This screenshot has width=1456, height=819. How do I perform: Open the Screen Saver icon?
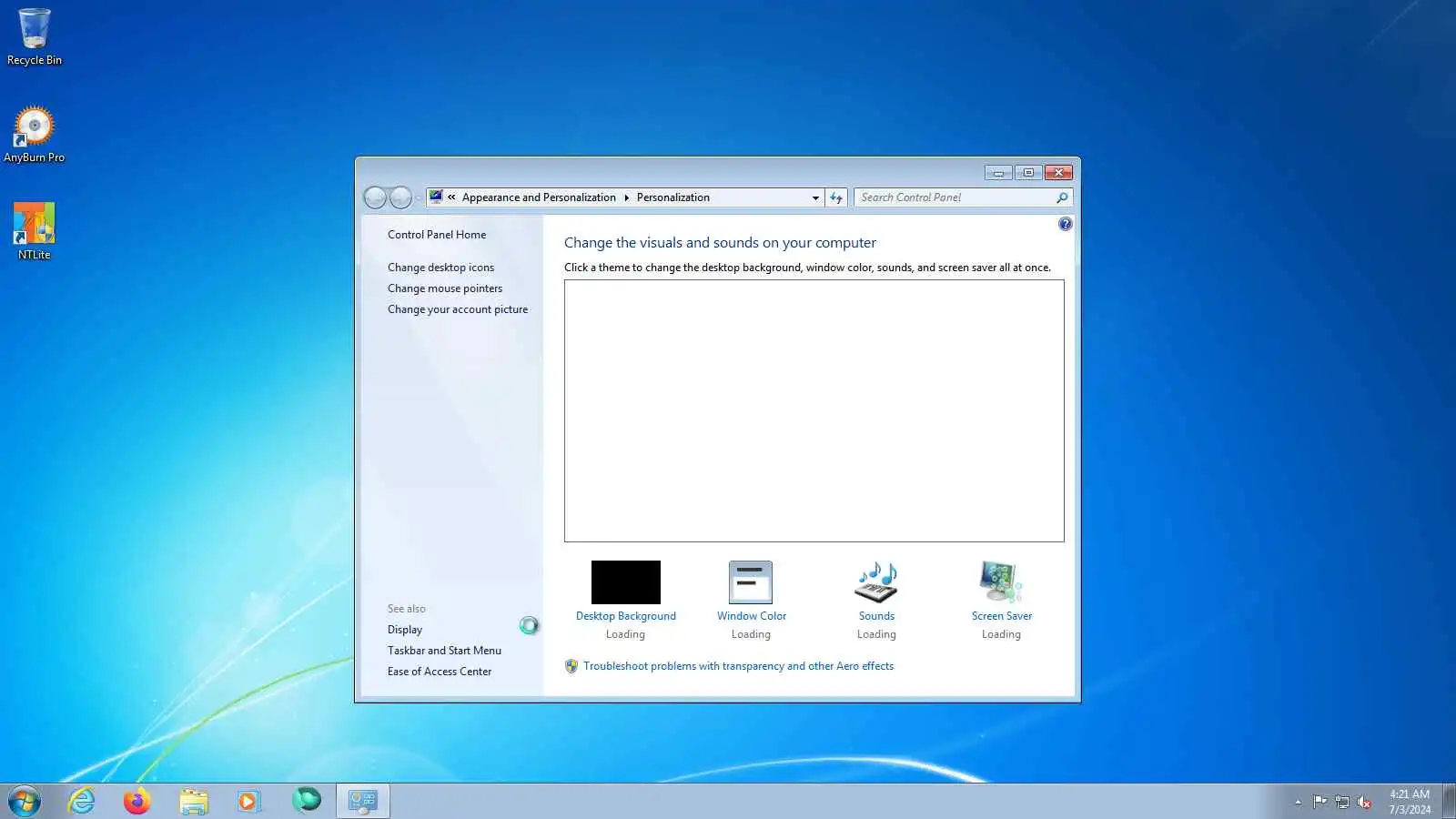click(1001, 582)
